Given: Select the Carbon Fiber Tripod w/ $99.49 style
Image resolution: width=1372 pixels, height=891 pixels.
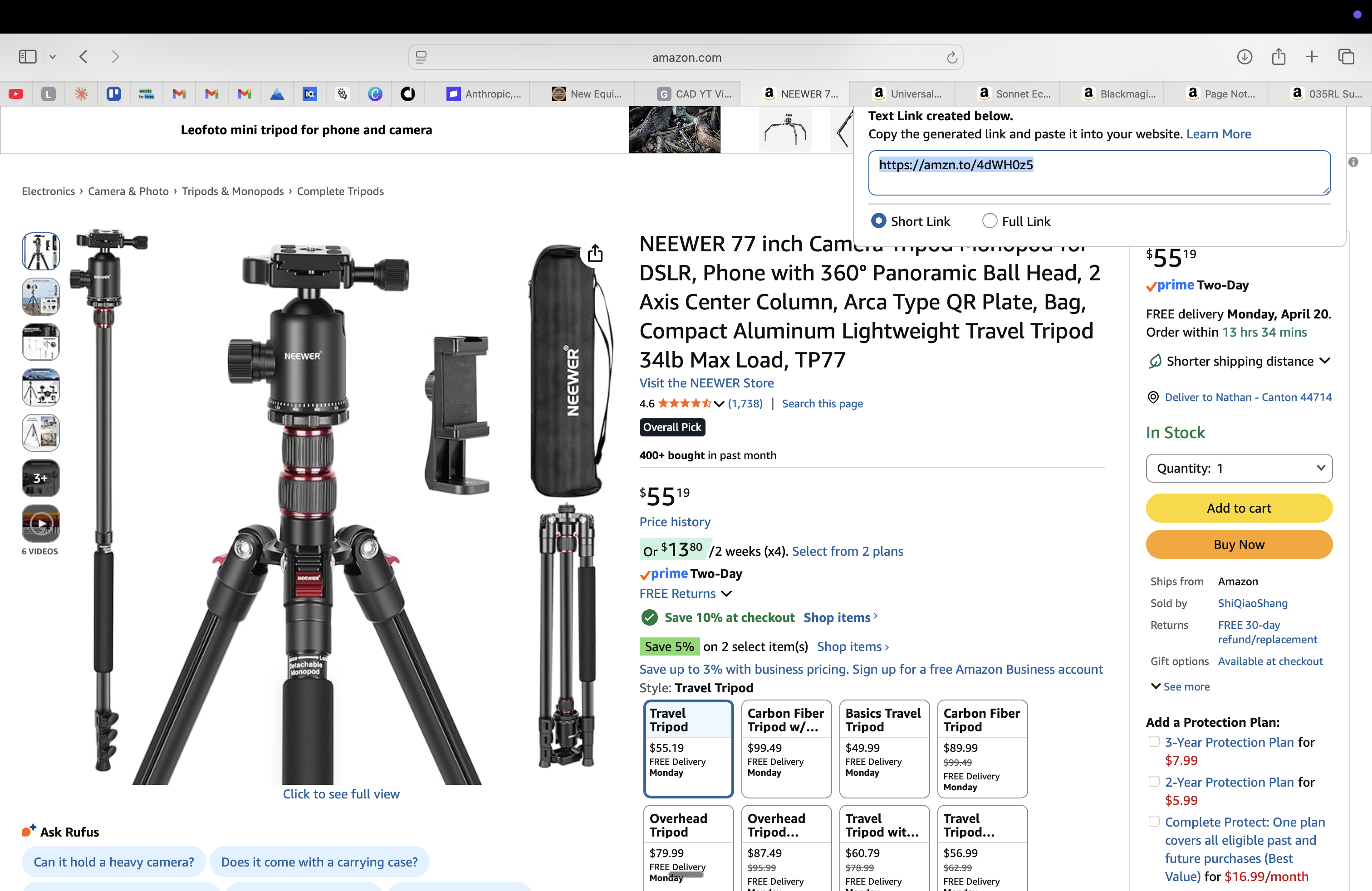Looking at the screenshot, I should click(x=786, y=749).
